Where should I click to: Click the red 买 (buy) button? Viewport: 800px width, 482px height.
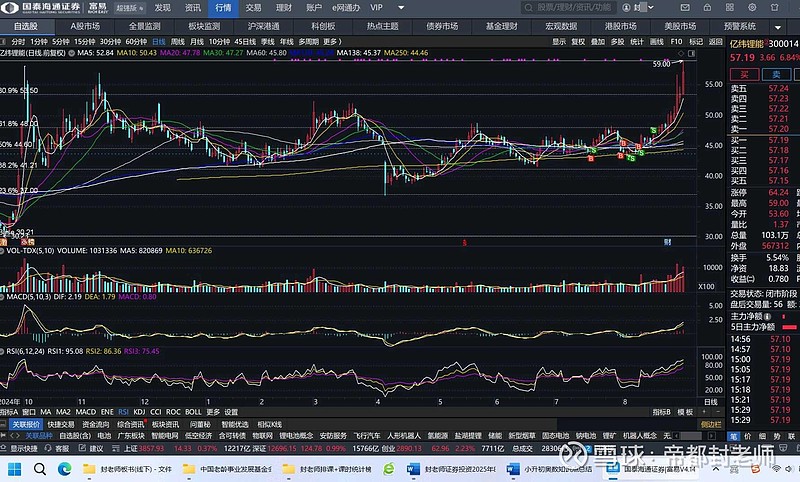click(x=745, y=74)
